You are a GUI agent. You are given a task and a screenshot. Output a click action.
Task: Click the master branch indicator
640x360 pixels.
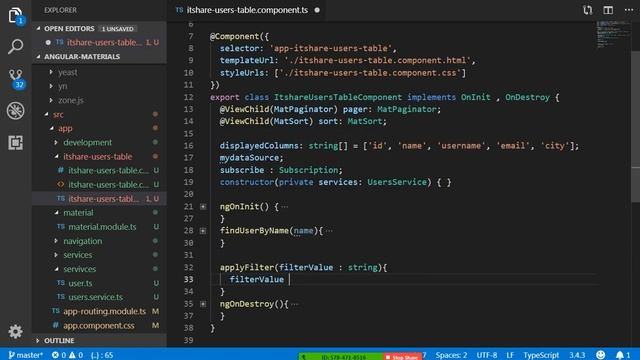25,355
